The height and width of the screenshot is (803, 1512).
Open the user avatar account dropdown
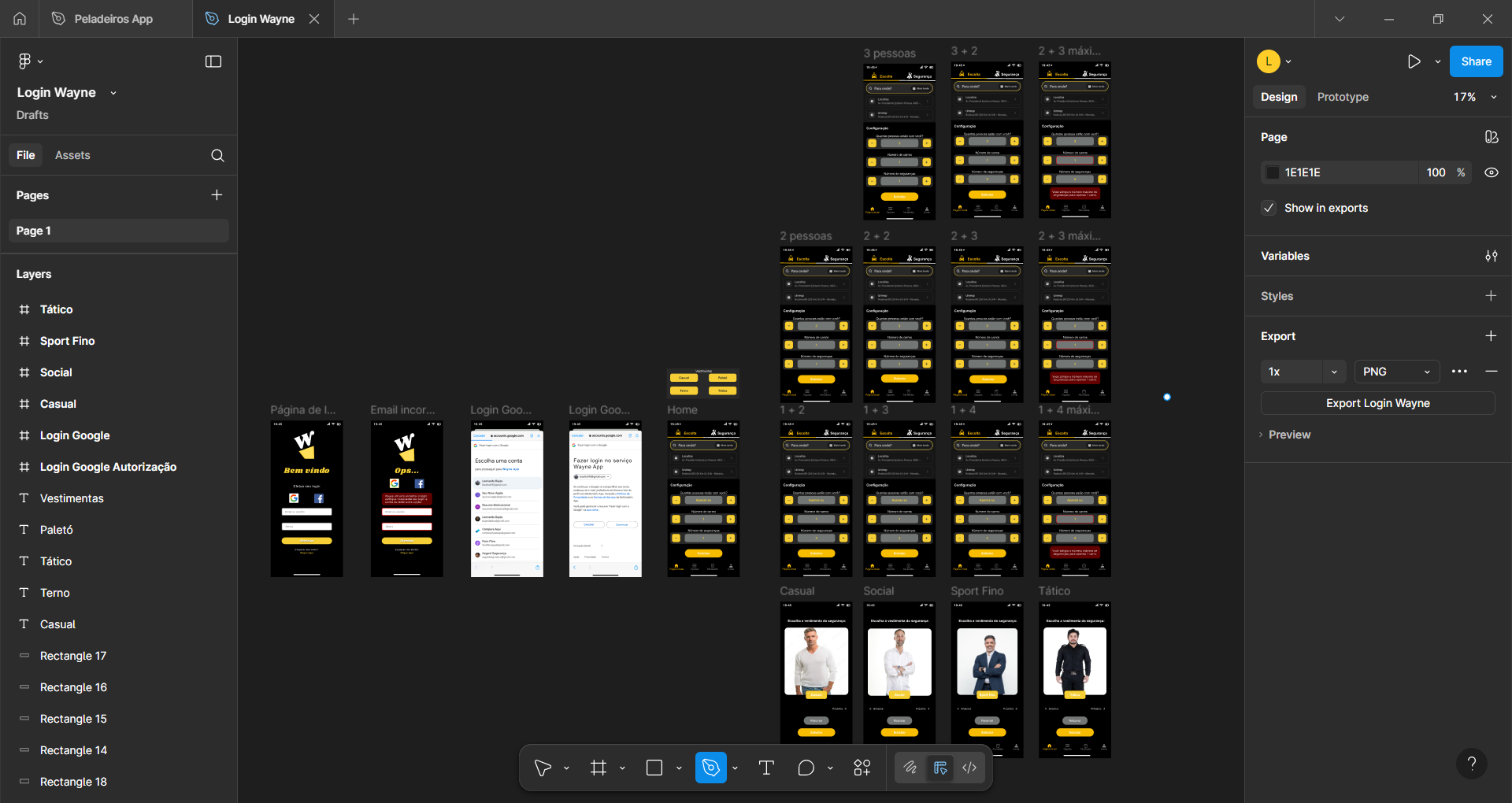pyautogui.click(x=1274, y=61)
